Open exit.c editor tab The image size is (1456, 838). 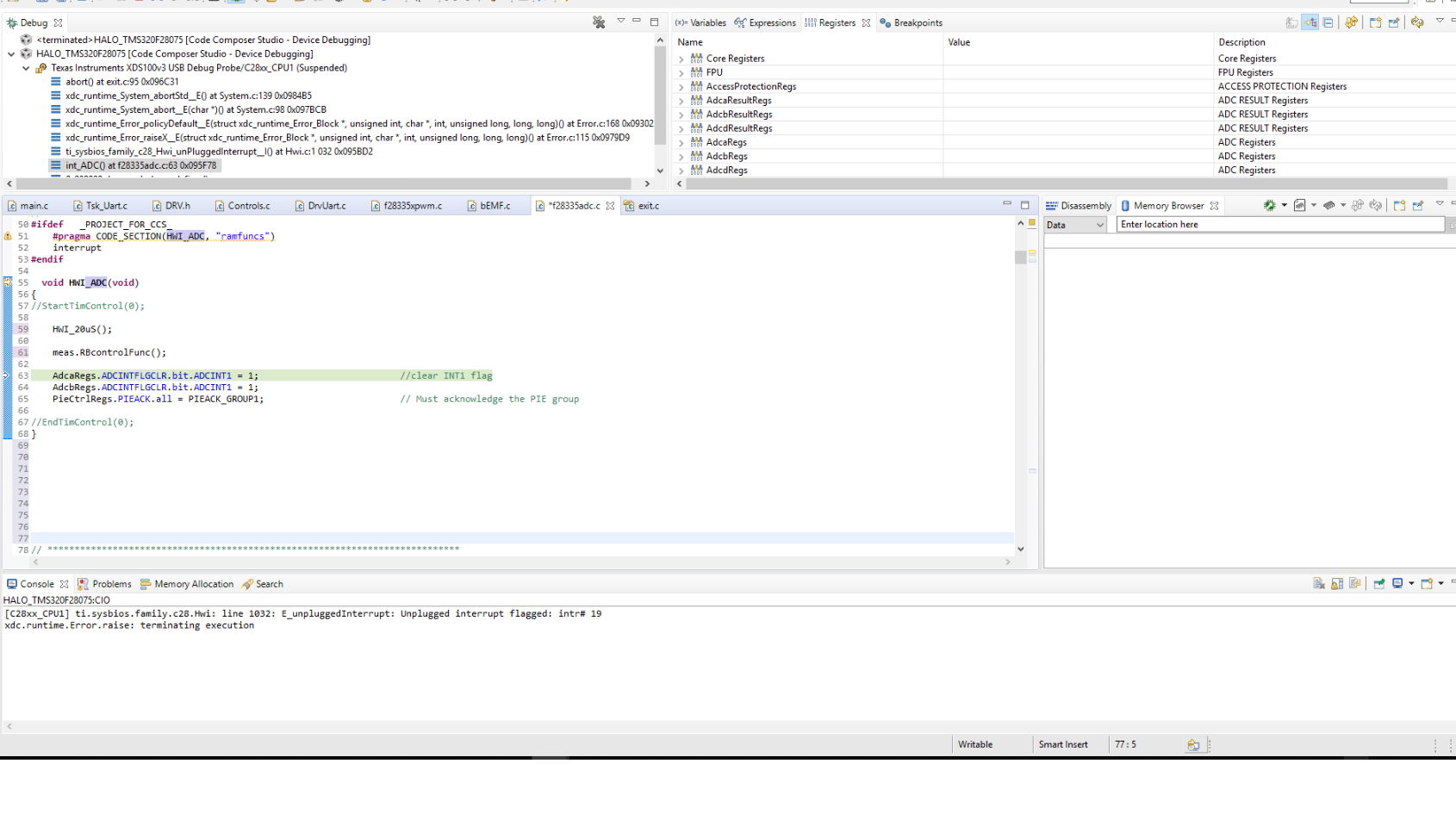(x=642, y=206)
